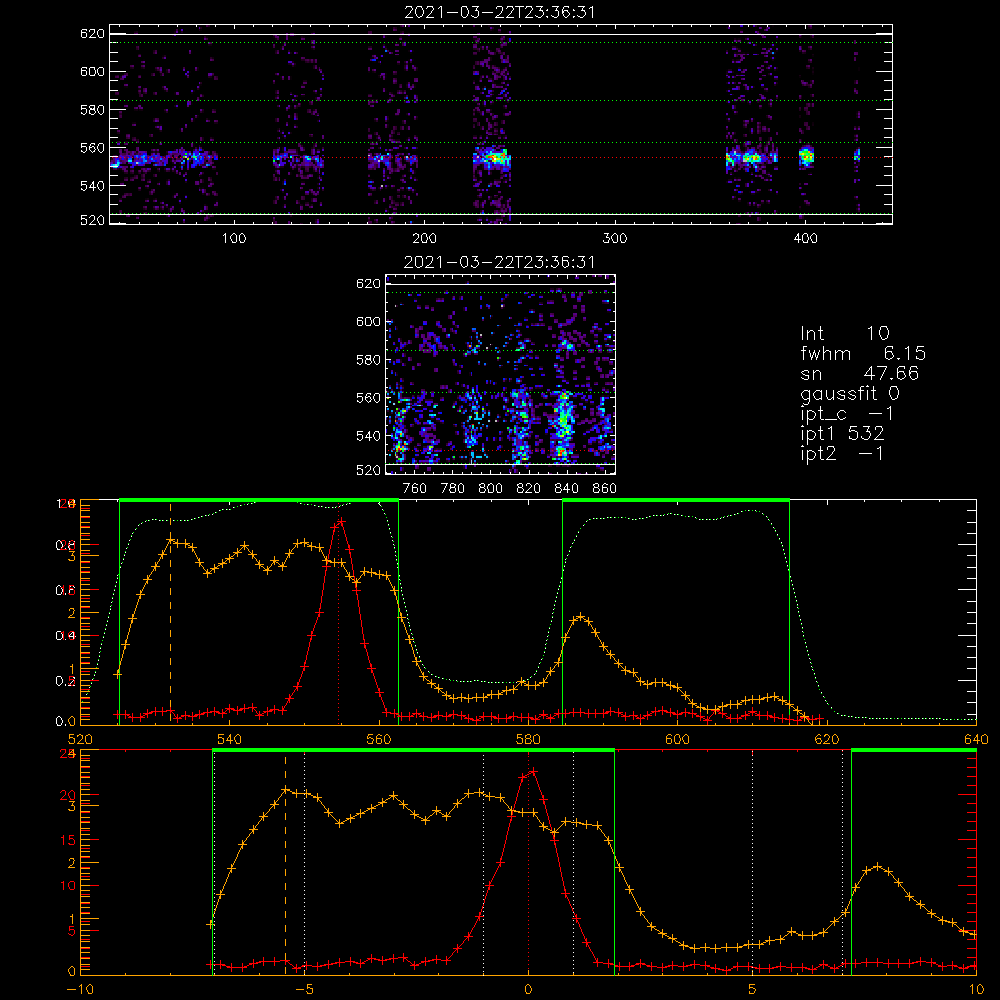
Task: Click y-axis label 560 on middle image
Action: tap(368, 398)
